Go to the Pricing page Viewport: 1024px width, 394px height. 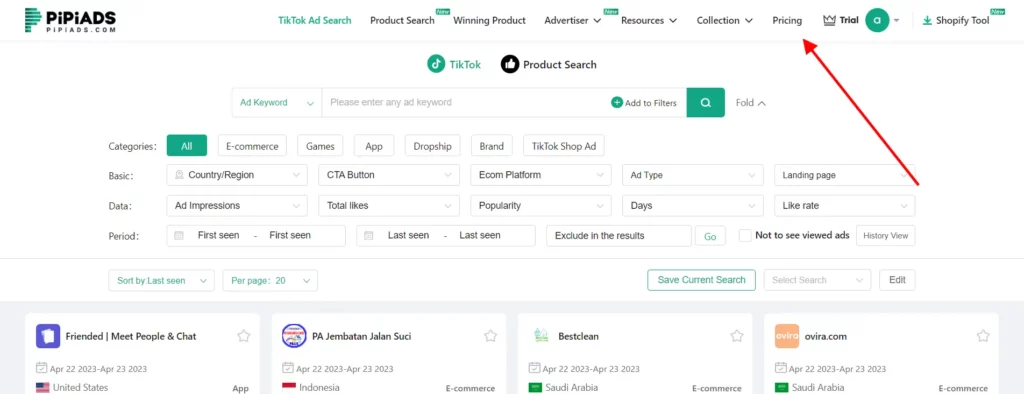click(787, 20)
